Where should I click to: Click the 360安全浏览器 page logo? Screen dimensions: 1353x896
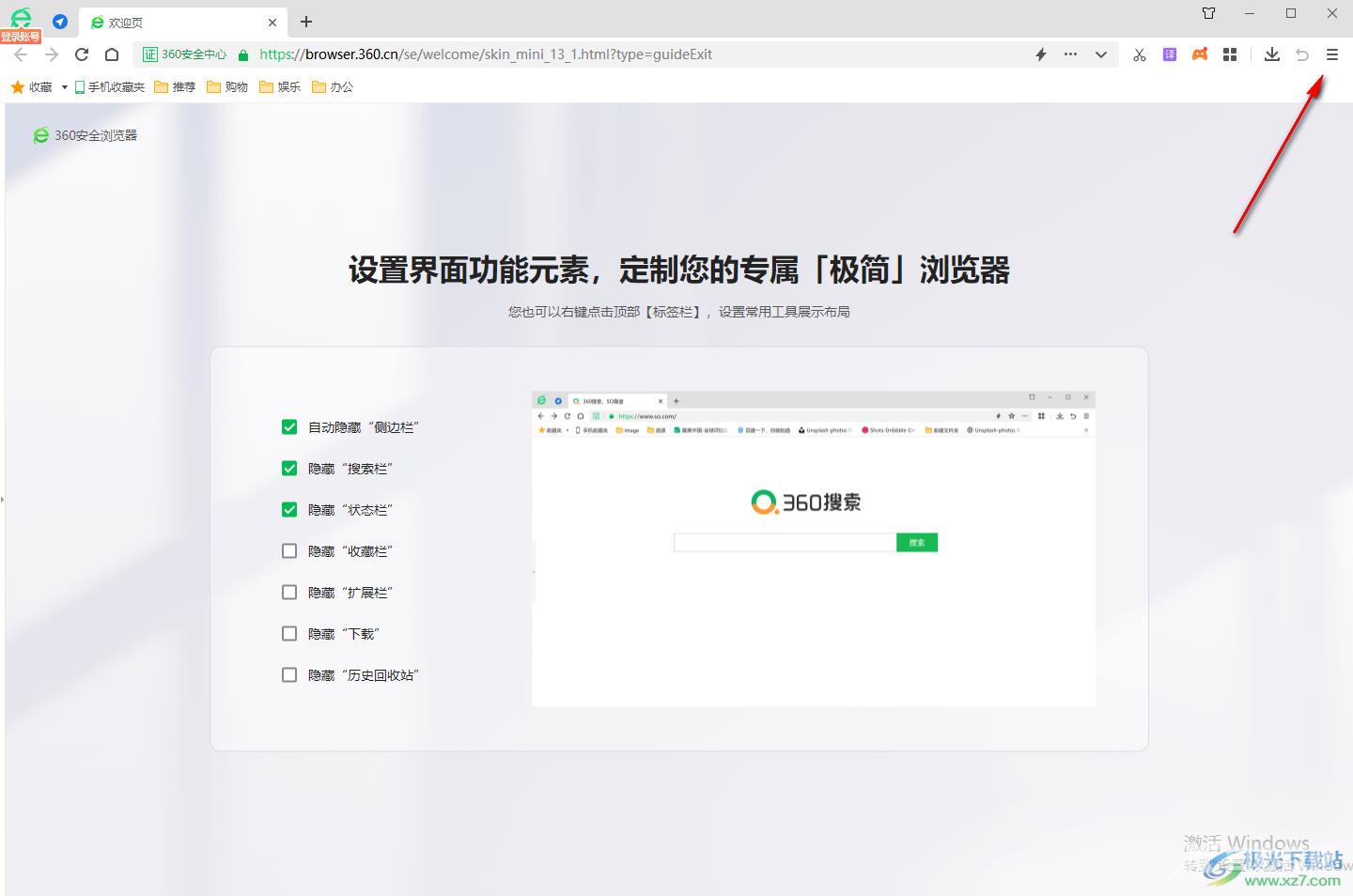(86, 135)
